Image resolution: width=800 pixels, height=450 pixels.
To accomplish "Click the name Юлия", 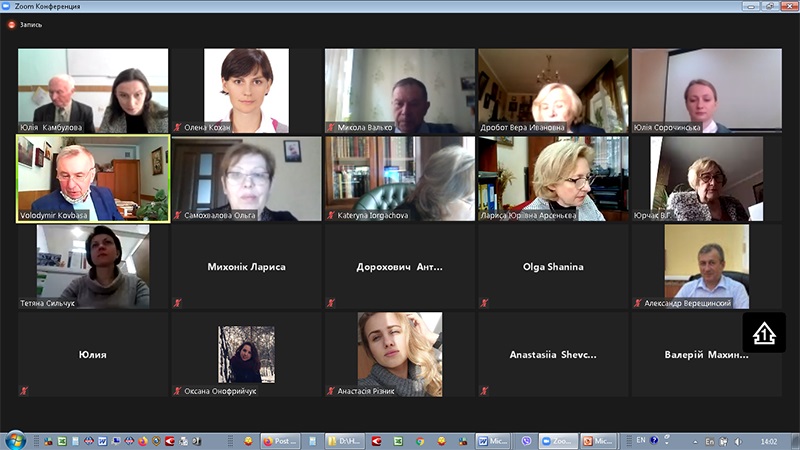I will pyautogui.click(x=92, y=355).
